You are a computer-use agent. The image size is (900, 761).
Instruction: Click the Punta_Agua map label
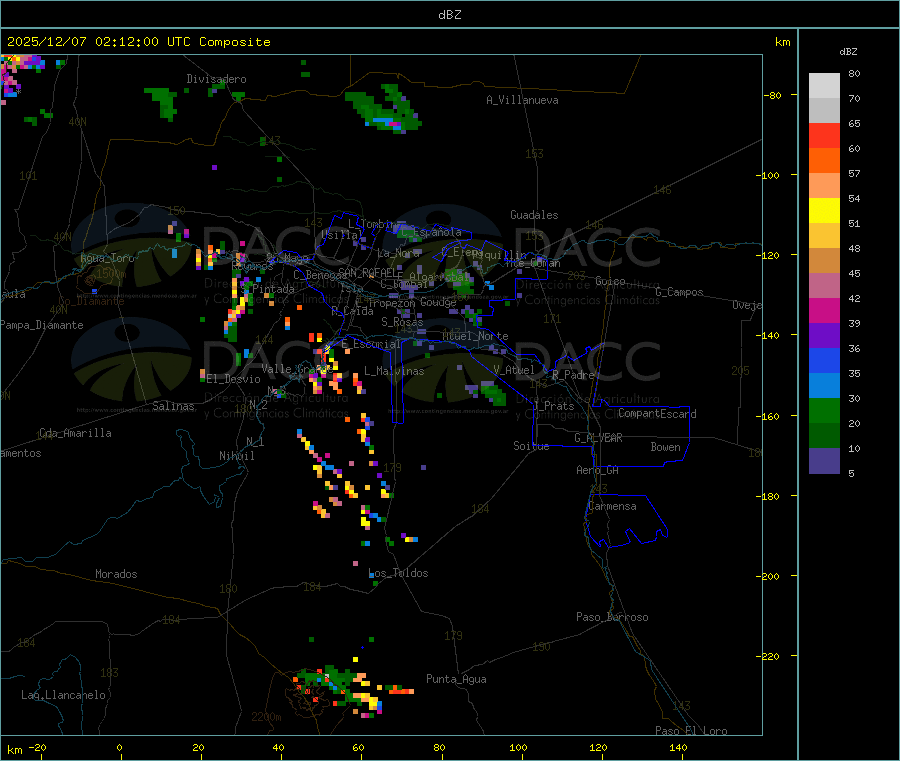point(456,679)
